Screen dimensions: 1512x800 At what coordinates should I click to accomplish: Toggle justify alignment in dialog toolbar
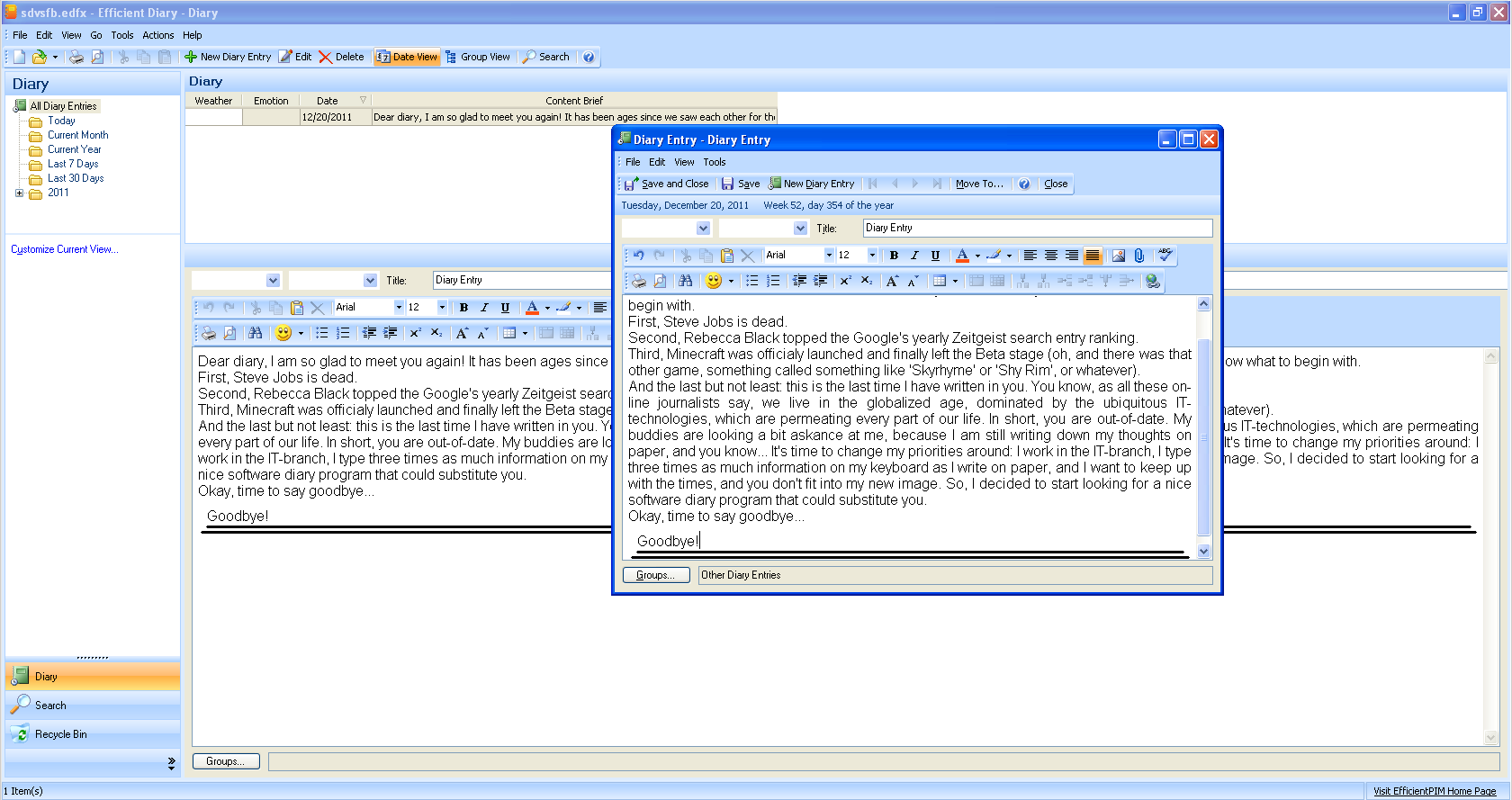coord(1093,256)
